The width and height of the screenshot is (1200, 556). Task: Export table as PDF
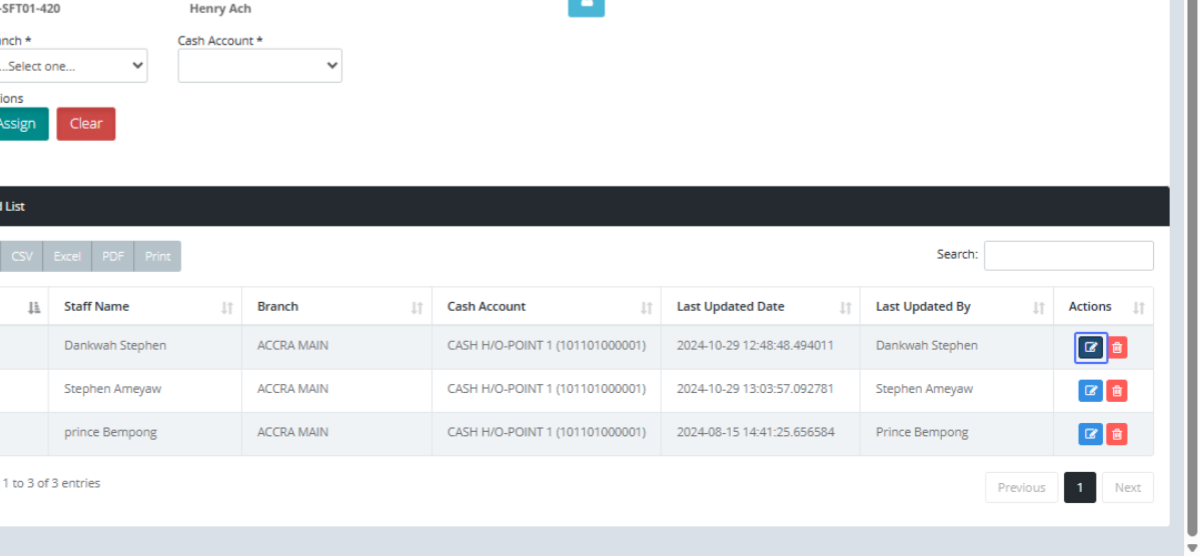click(x=113, y=257)
